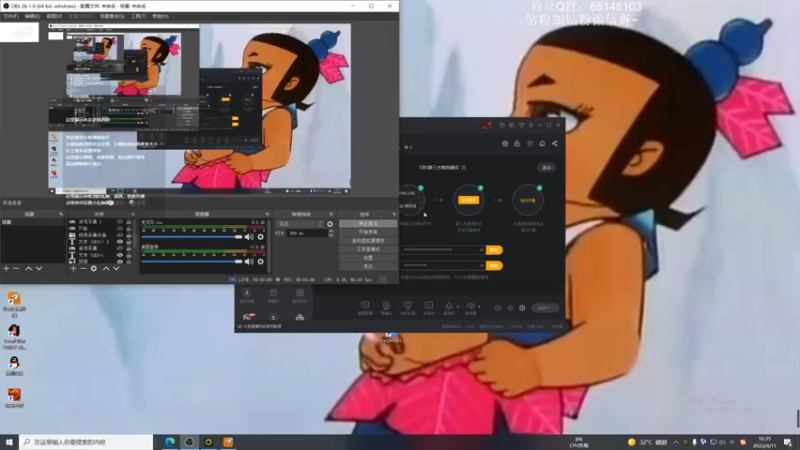Open the Windows Start menu

pos(9,442)
